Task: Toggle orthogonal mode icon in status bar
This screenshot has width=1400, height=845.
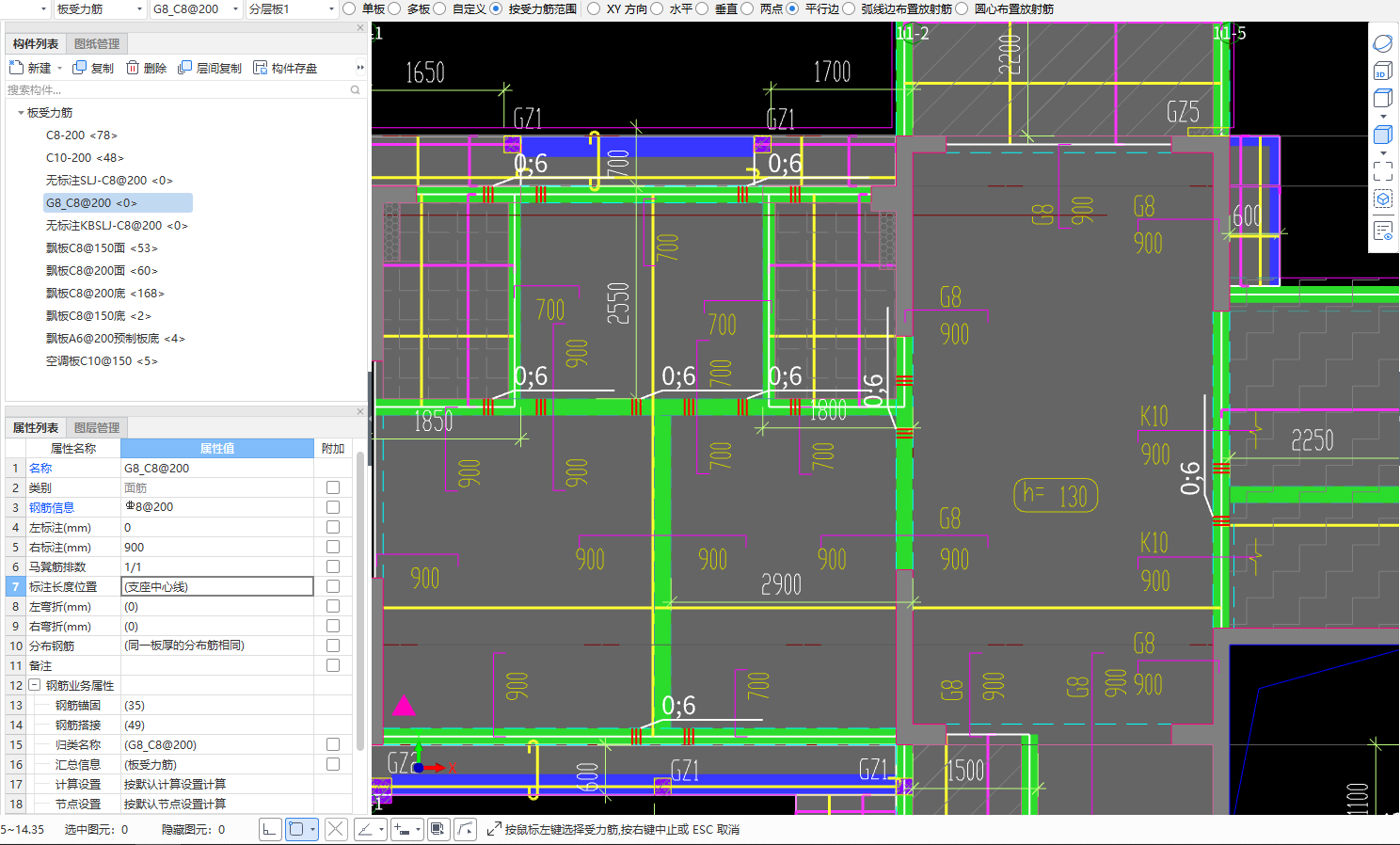Action: [270, 829]
